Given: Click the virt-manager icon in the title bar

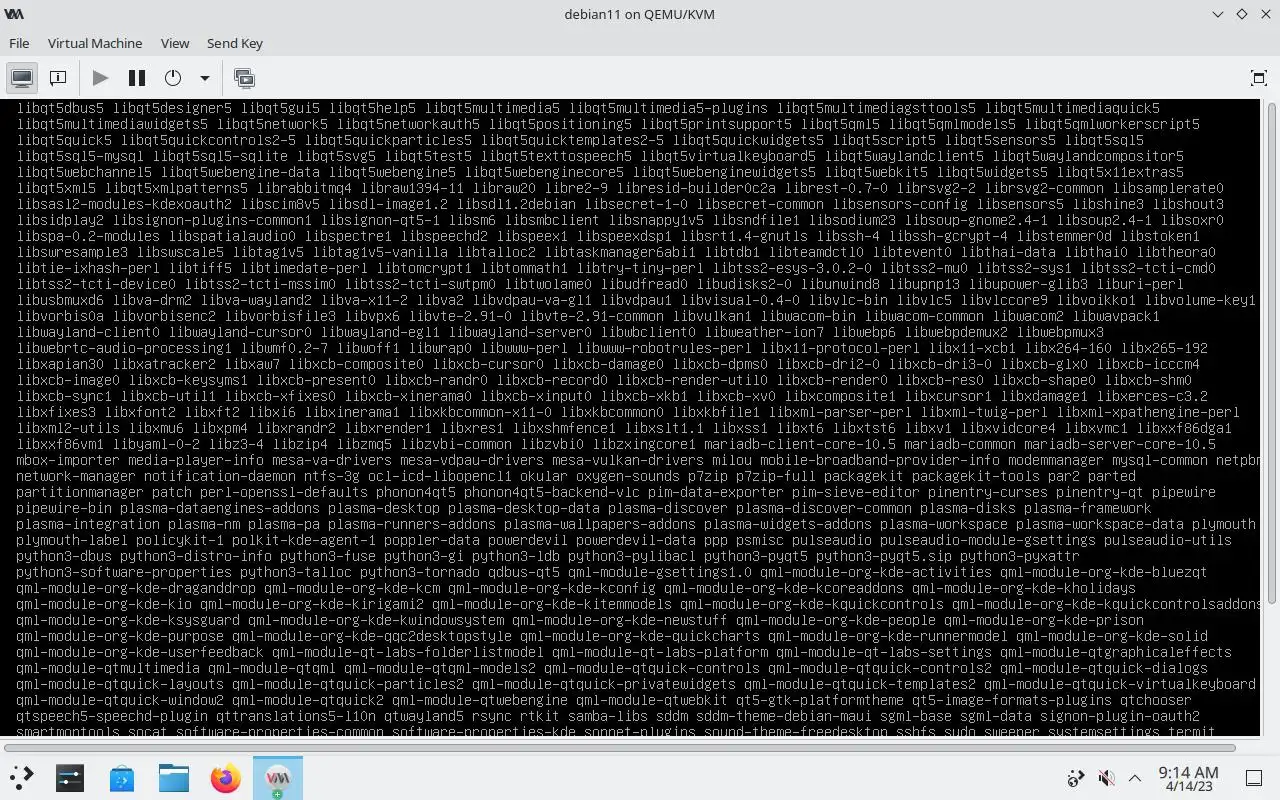Looking at the screenshot, I should click(14, 14).
